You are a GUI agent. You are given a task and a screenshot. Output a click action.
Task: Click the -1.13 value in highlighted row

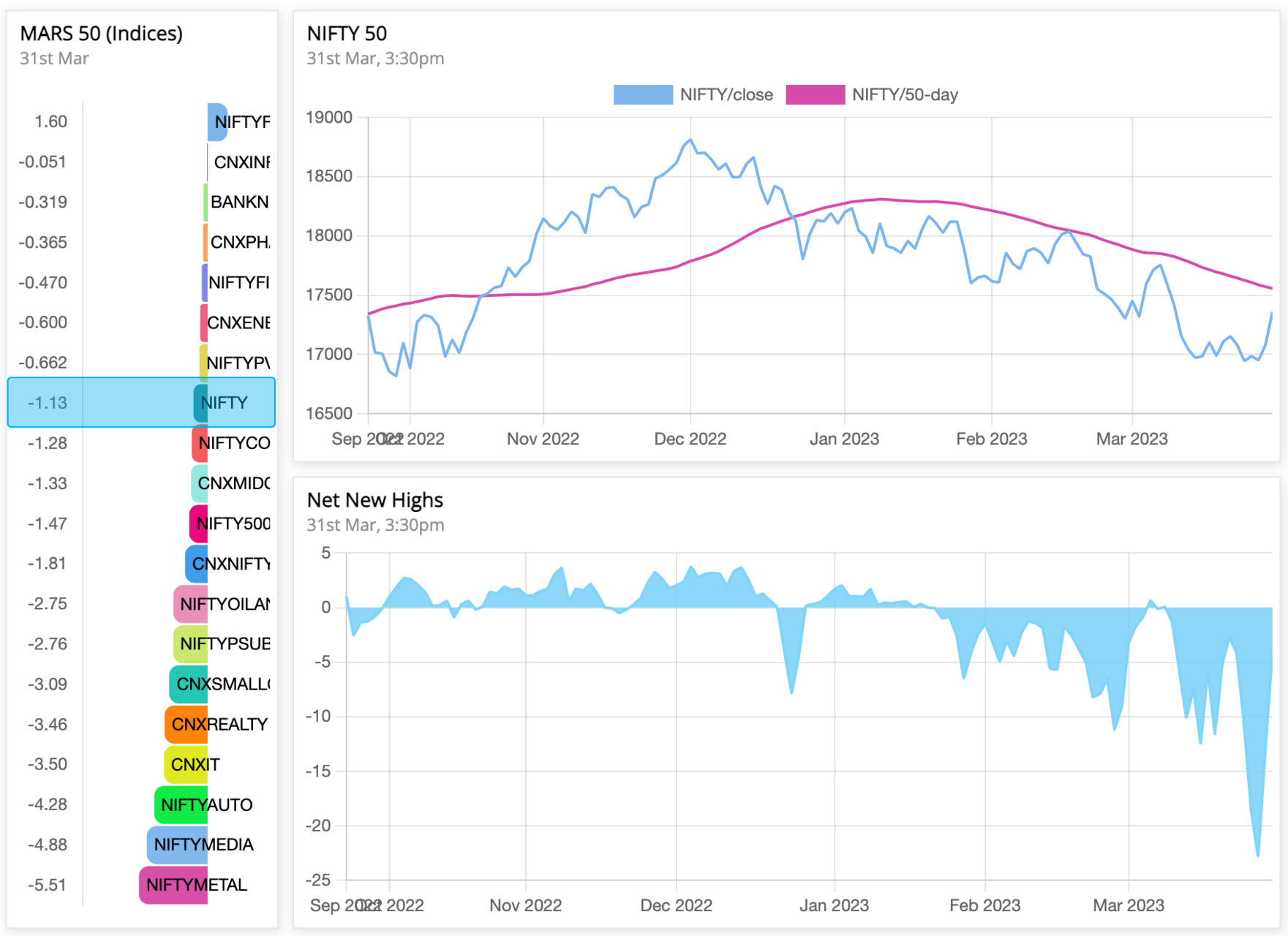48,403
